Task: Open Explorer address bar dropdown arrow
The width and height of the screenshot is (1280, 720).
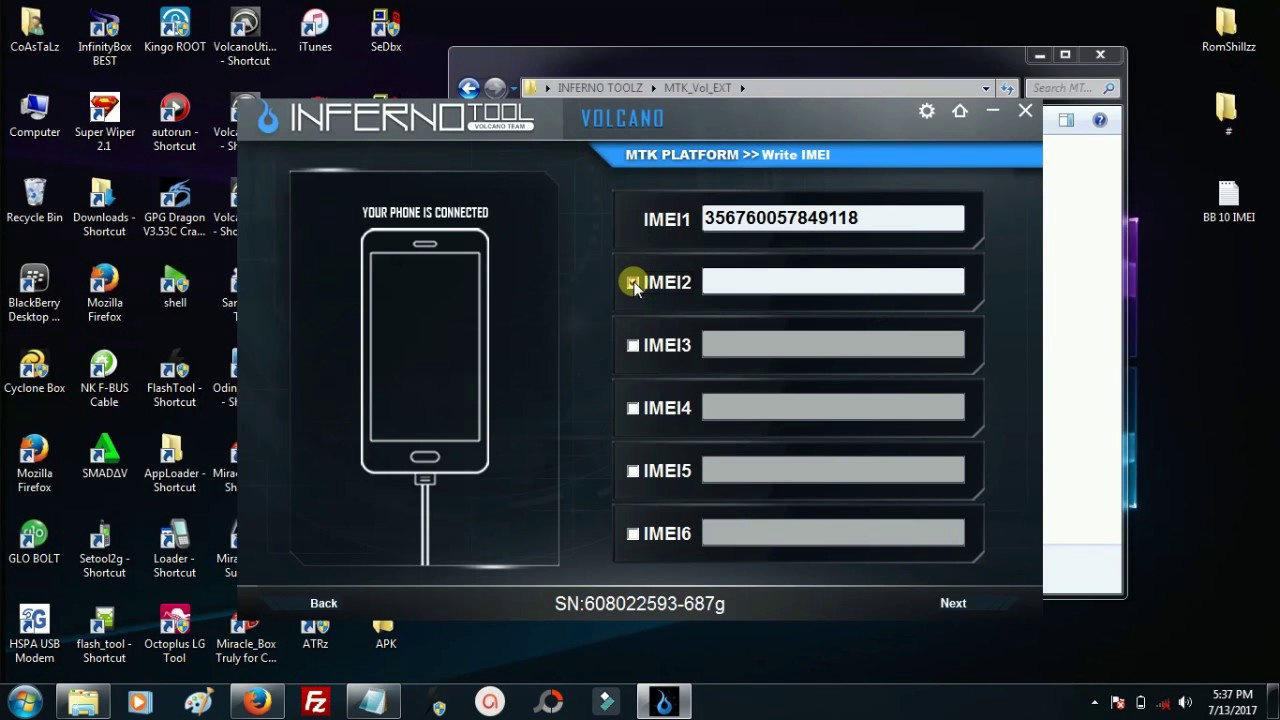Action: [986, 88]
